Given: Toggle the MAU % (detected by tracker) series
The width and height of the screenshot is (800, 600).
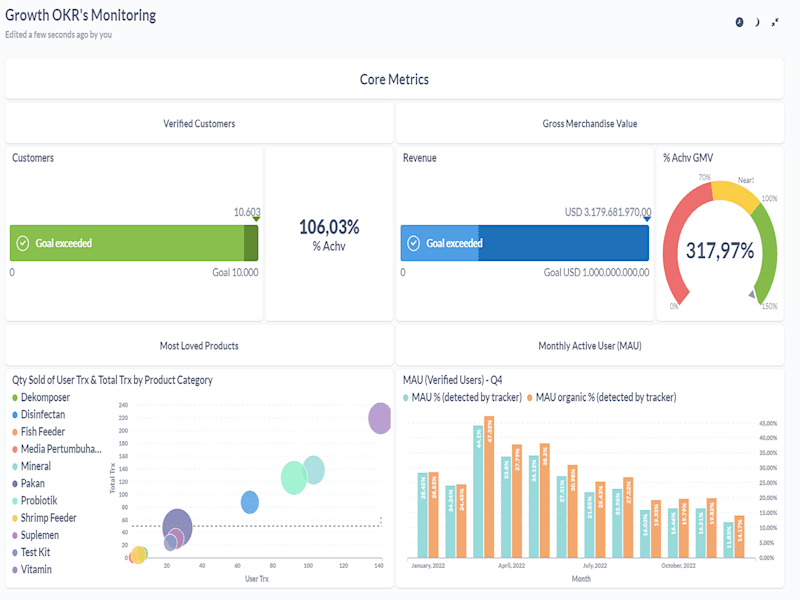Looking at the screenshot, I should point(462,397).
